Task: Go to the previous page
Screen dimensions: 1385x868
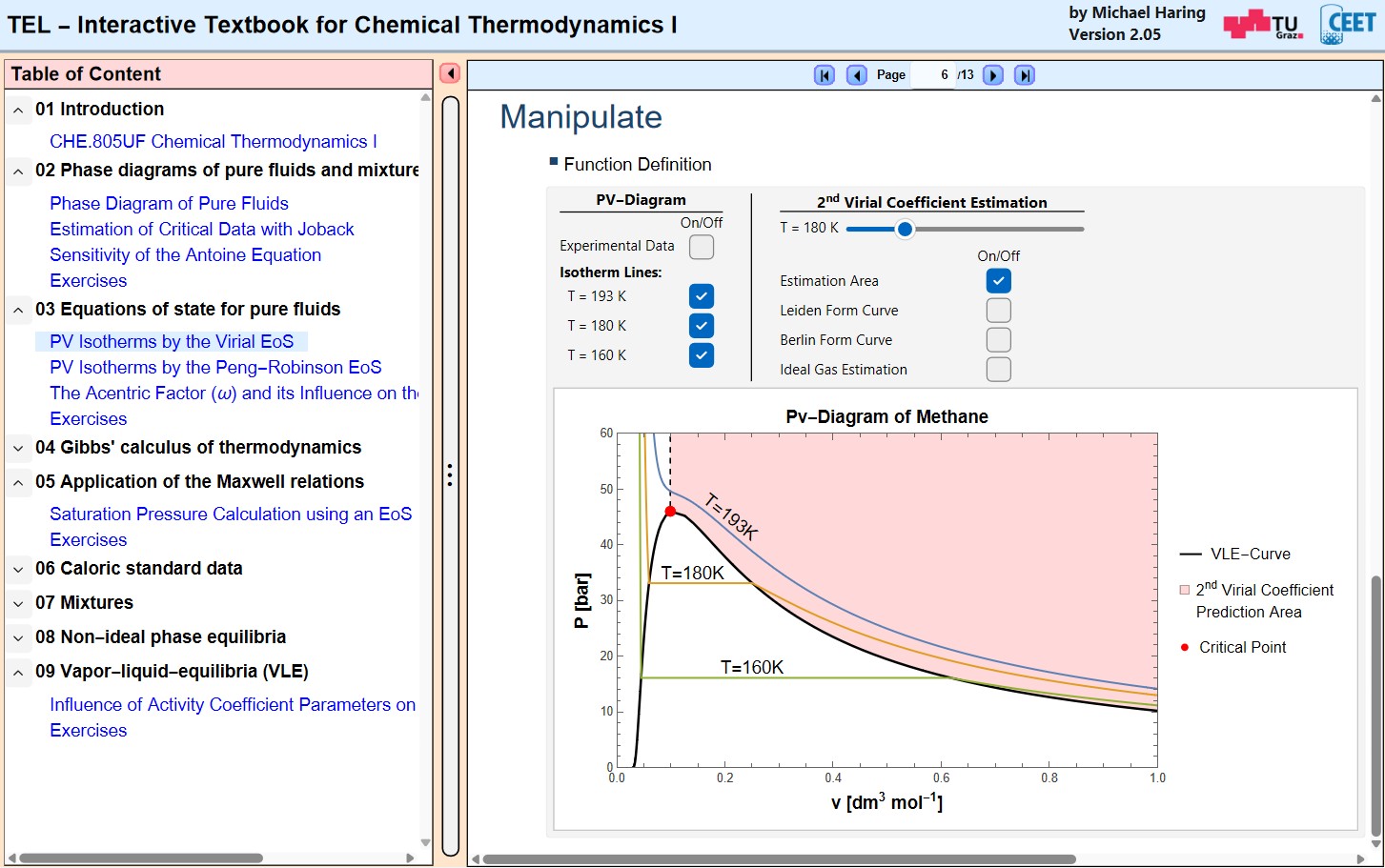Action: pyautogui.click(x=857, y=75)
